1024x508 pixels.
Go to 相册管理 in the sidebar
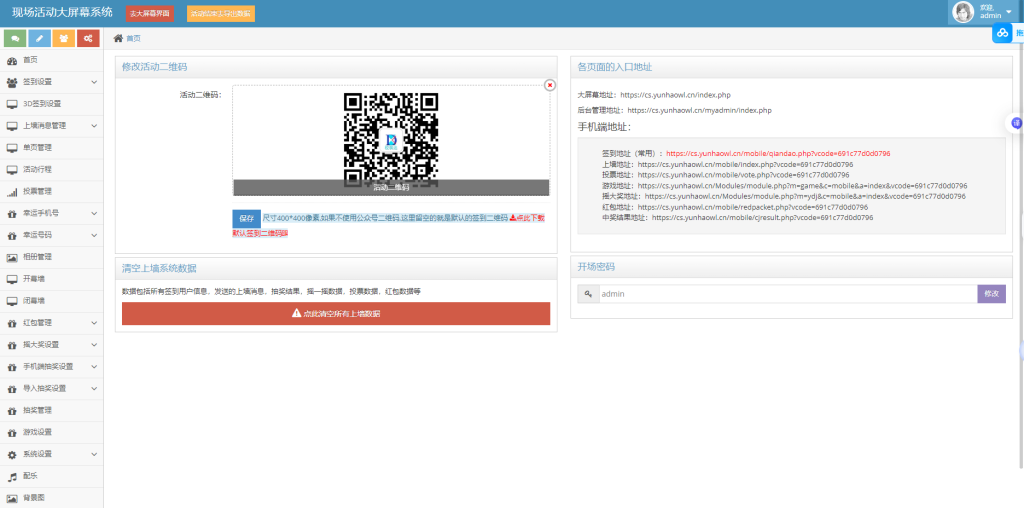[37, 257]
